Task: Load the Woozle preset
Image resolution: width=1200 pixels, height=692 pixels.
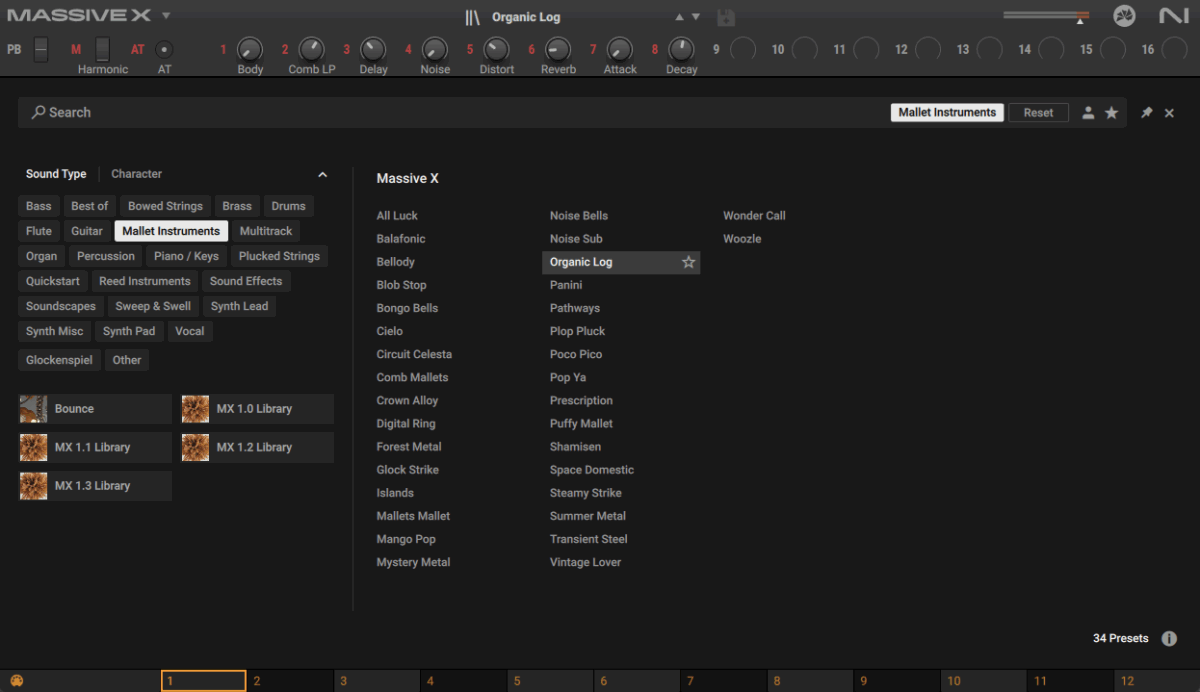Action: 742,239
